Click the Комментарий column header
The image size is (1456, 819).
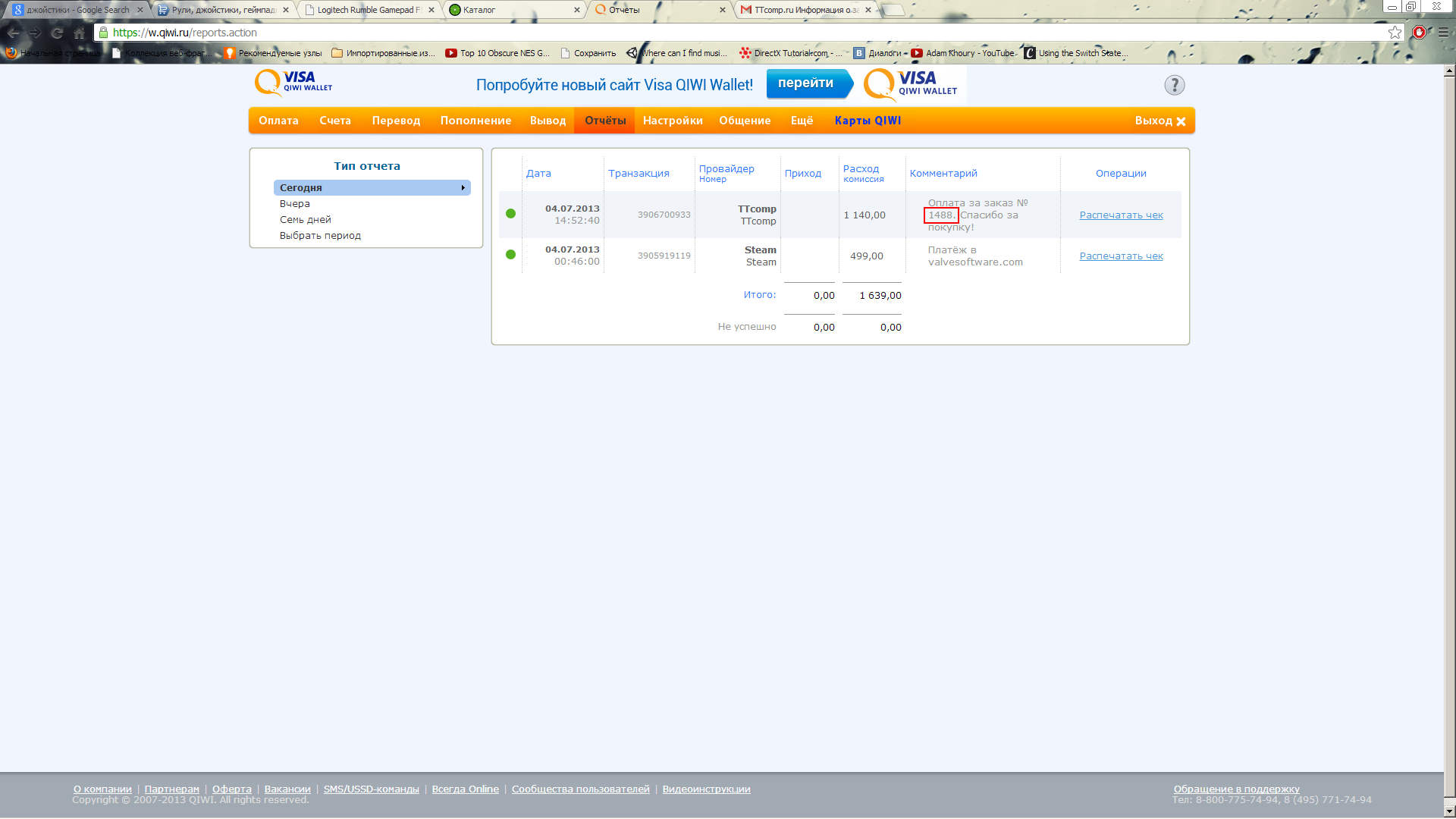point(943,173)
